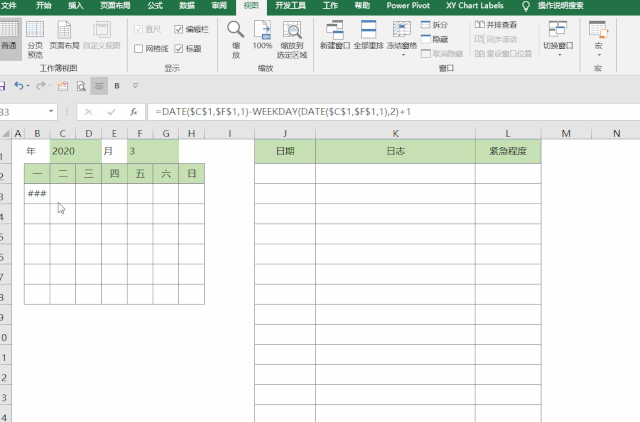
Task: Expand the undo history arrow
Action: pyautogui.click(x=28, y=86)
